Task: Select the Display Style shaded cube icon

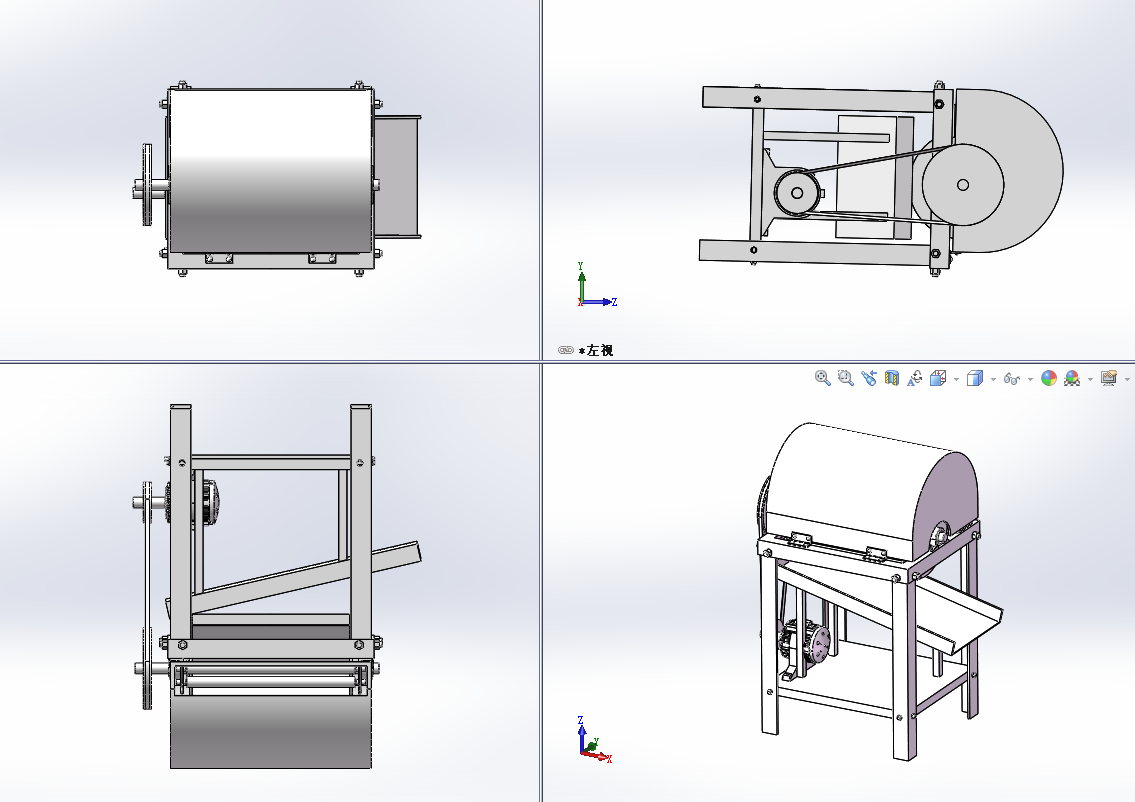Action: tap(974, 378)
